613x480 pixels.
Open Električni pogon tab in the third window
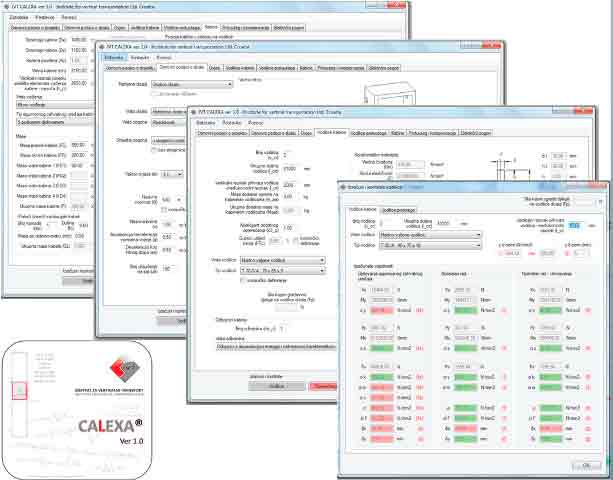475,133
